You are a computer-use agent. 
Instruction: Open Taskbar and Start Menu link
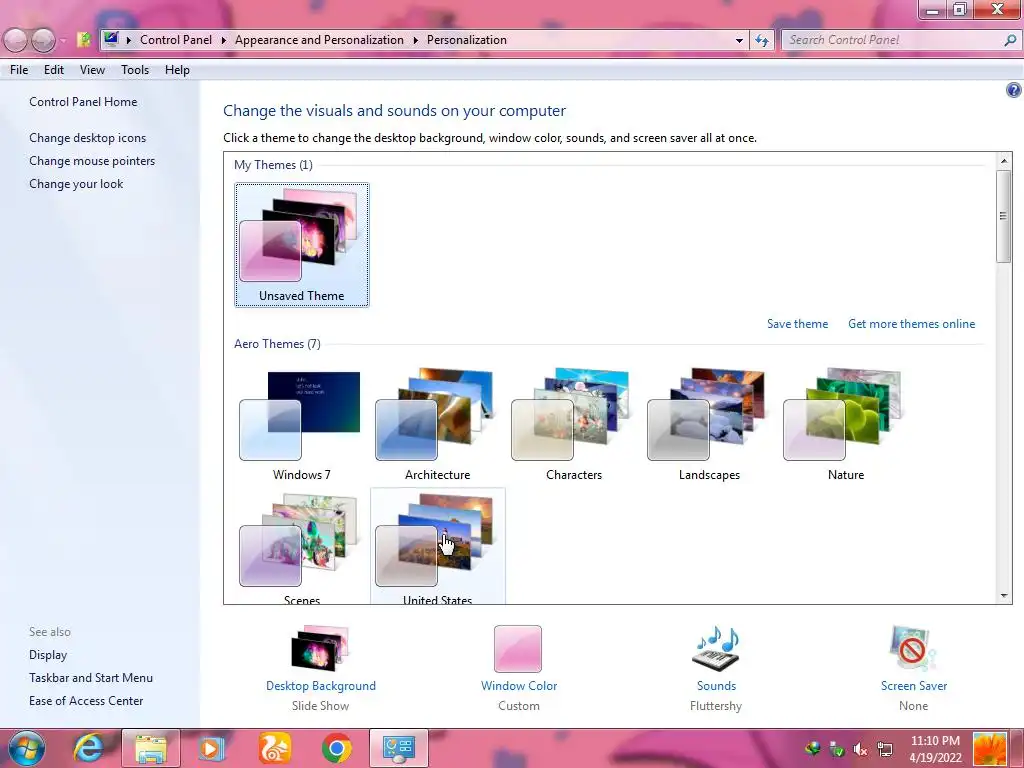pyautogui.click(x=91, y=678)
